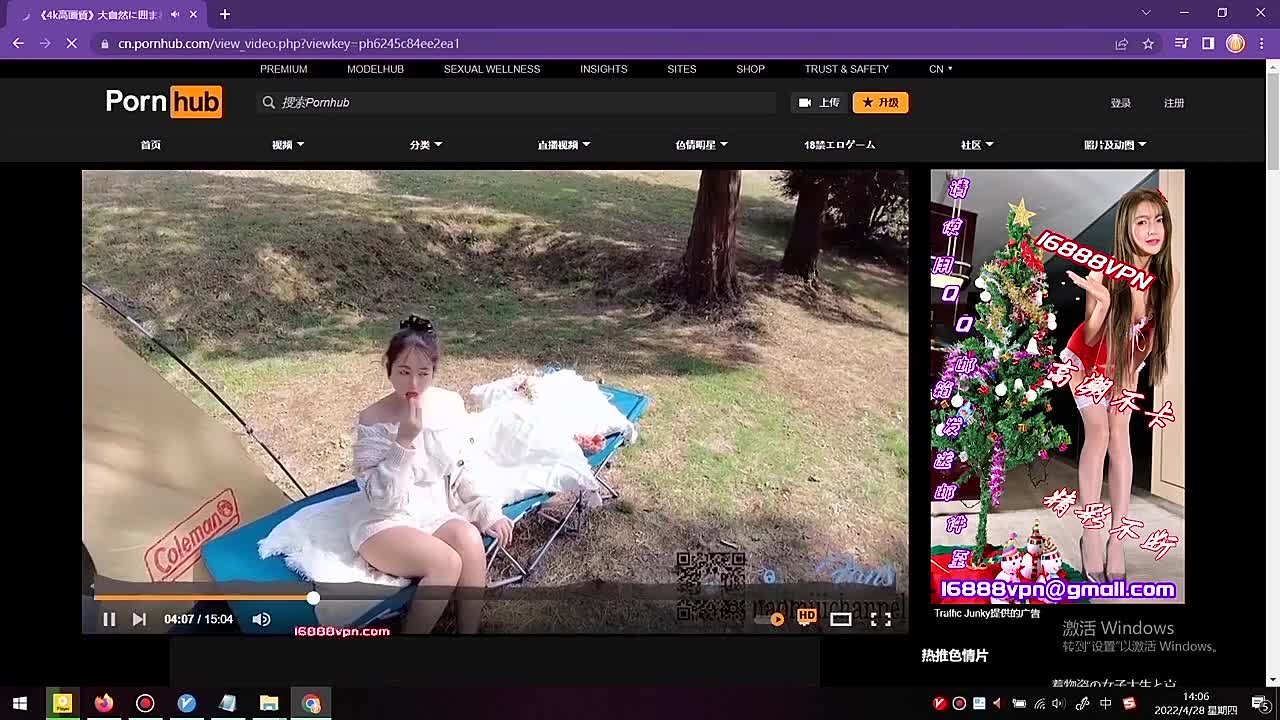Open the 注册 sign-up link
Image resolution: width=1280 pixels, height=720 pixels.
point(1174,103)
